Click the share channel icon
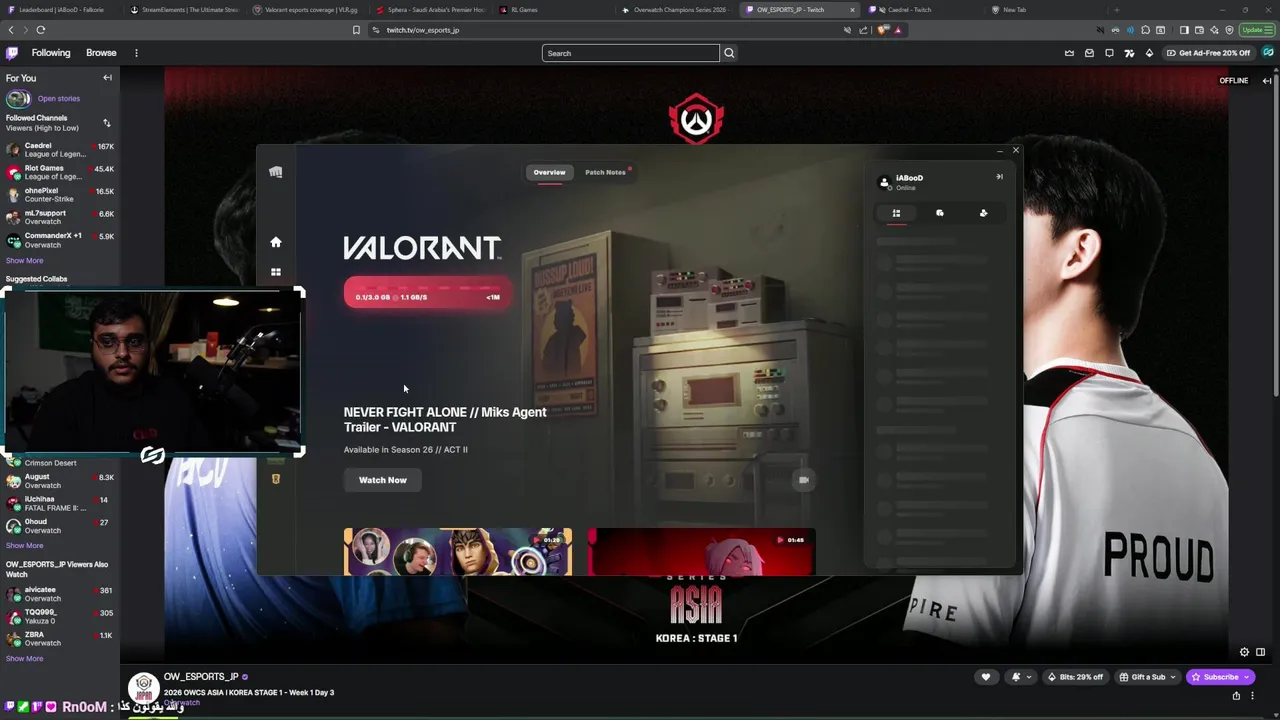This screenshot has width=1280, height=720. pyautogui.click(x=1236, y=696)
